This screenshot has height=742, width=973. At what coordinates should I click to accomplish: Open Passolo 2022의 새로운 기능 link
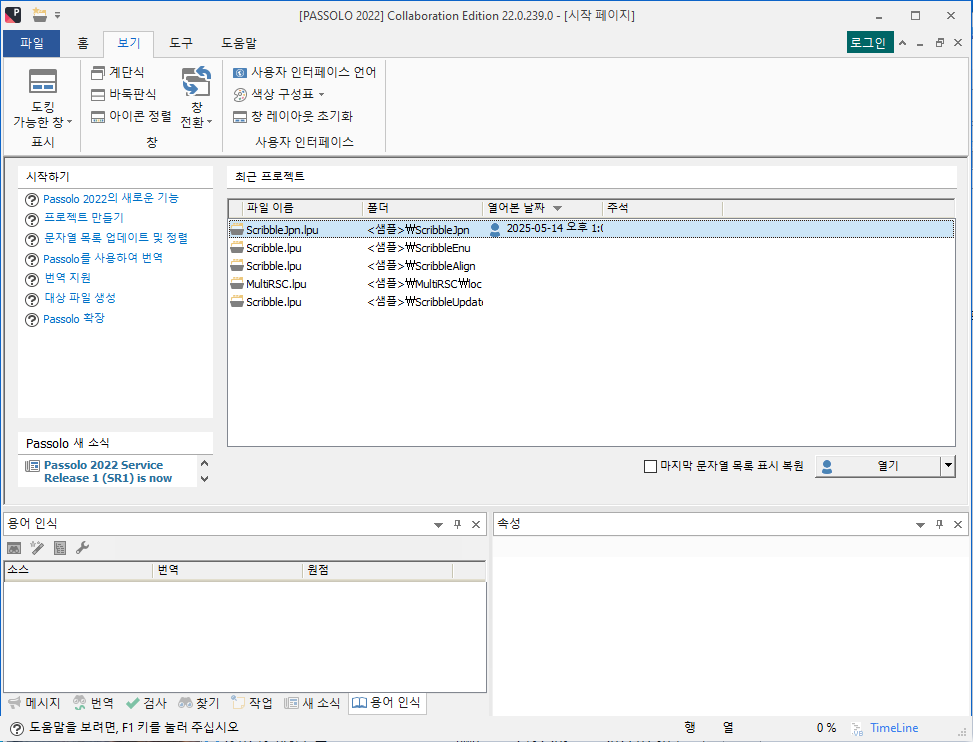point(110,199)
